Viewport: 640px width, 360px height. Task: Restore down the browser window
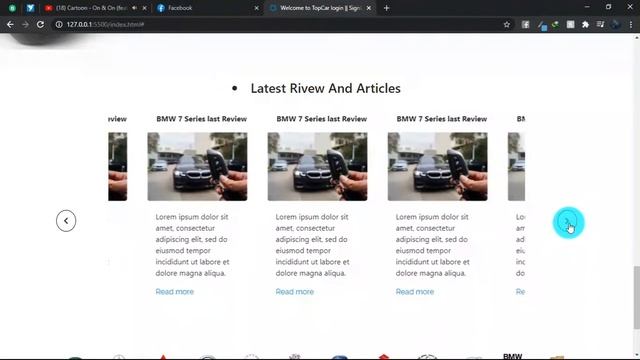click(x=608, y=7)
